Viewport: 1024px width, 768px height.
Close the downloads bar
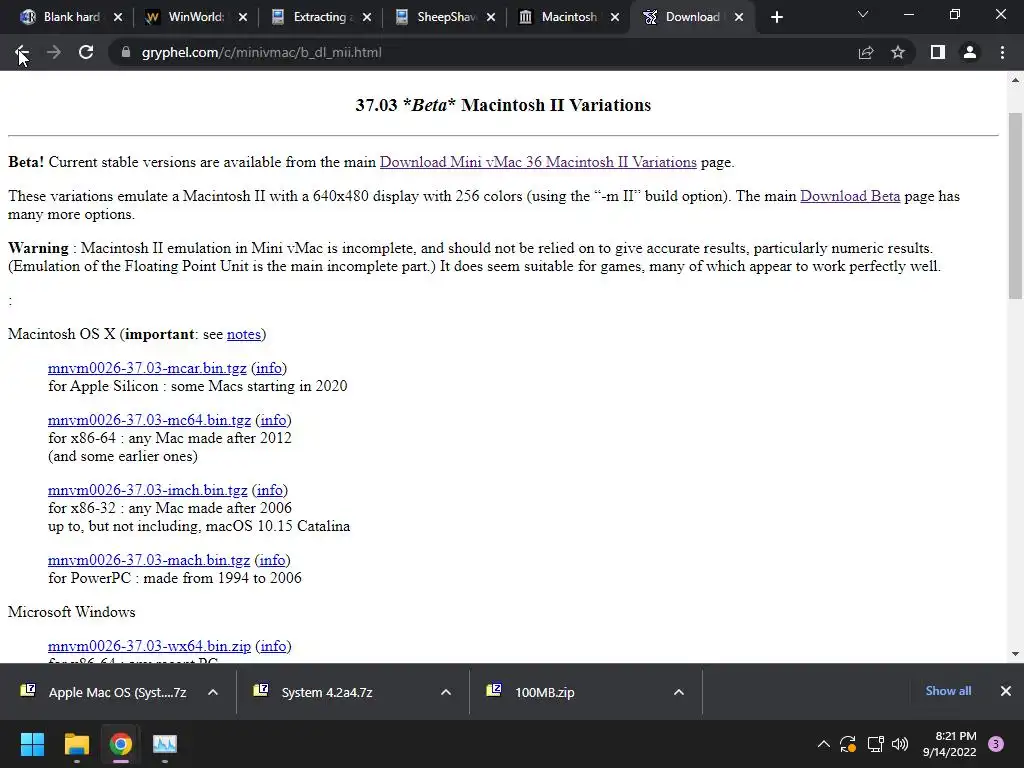tap(1006, 691)
